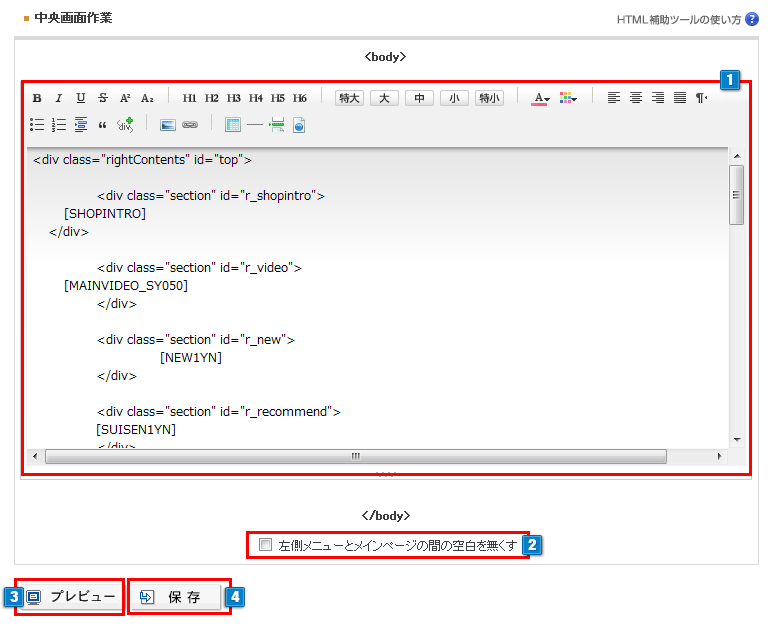
Task: Create a bulleted list
Action: coord(37,125)
